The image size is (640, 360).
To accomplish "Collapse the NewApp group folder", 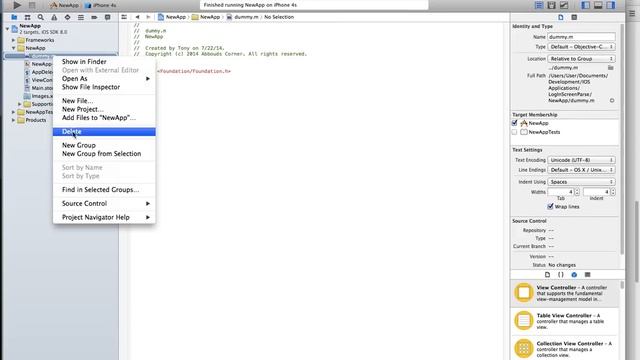I will 13,48.
